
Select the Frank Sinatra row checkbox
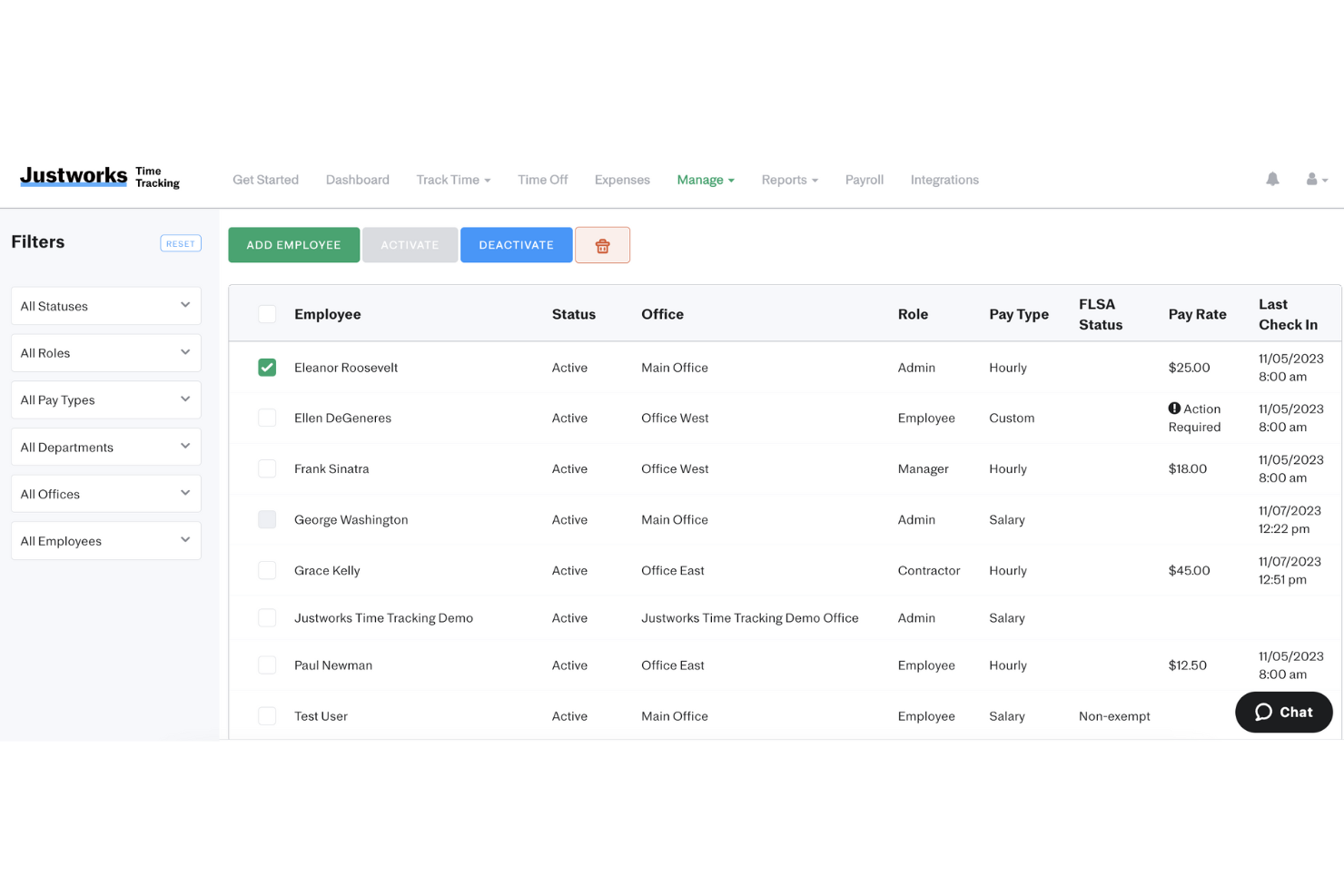(x=267, y=469)
